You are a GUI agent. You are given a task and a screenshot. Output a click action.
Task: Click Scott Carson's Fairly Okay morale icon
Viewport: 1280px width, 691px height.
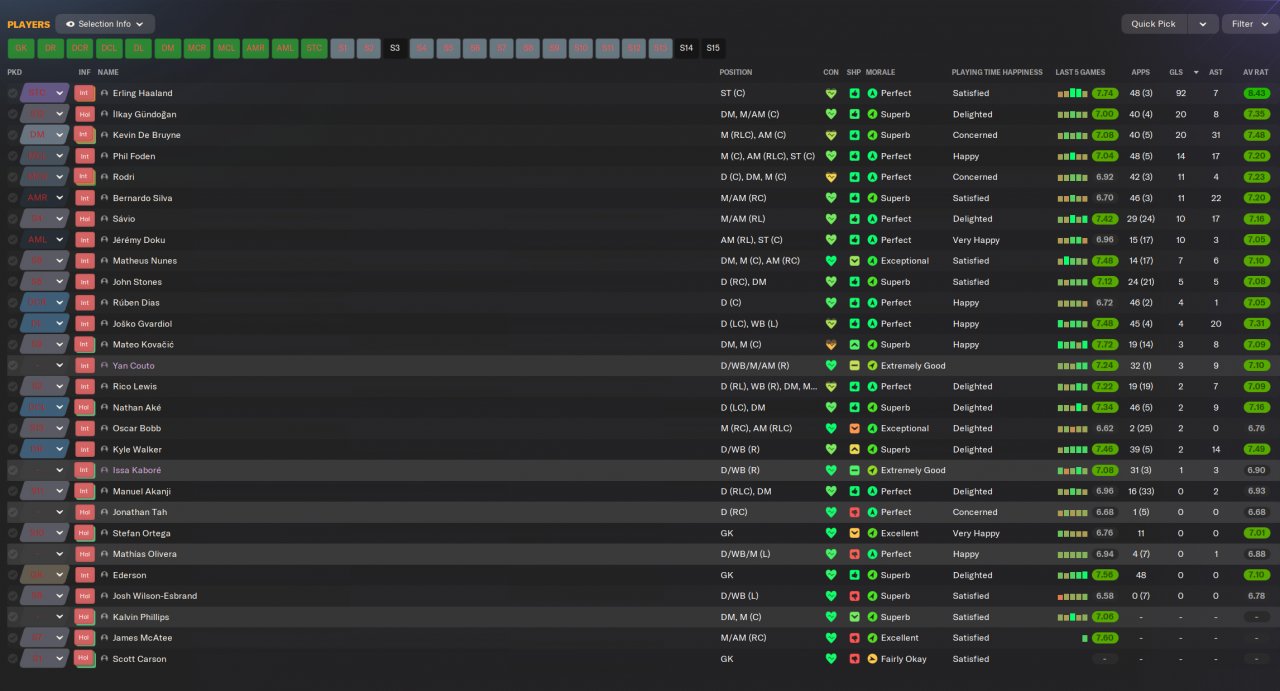(872, 659)
